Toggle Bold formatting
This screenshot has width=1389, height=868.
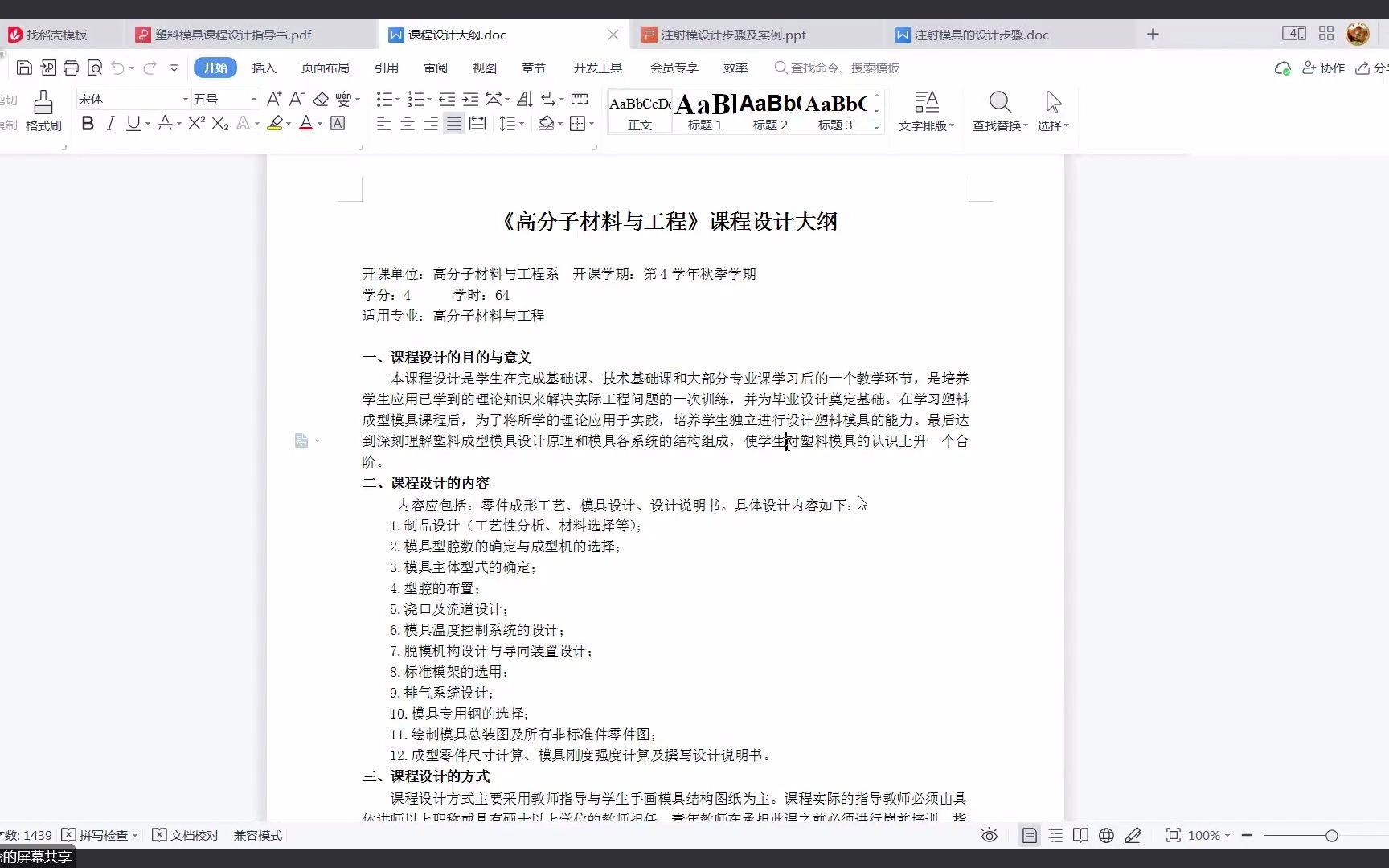click(88, 123)
